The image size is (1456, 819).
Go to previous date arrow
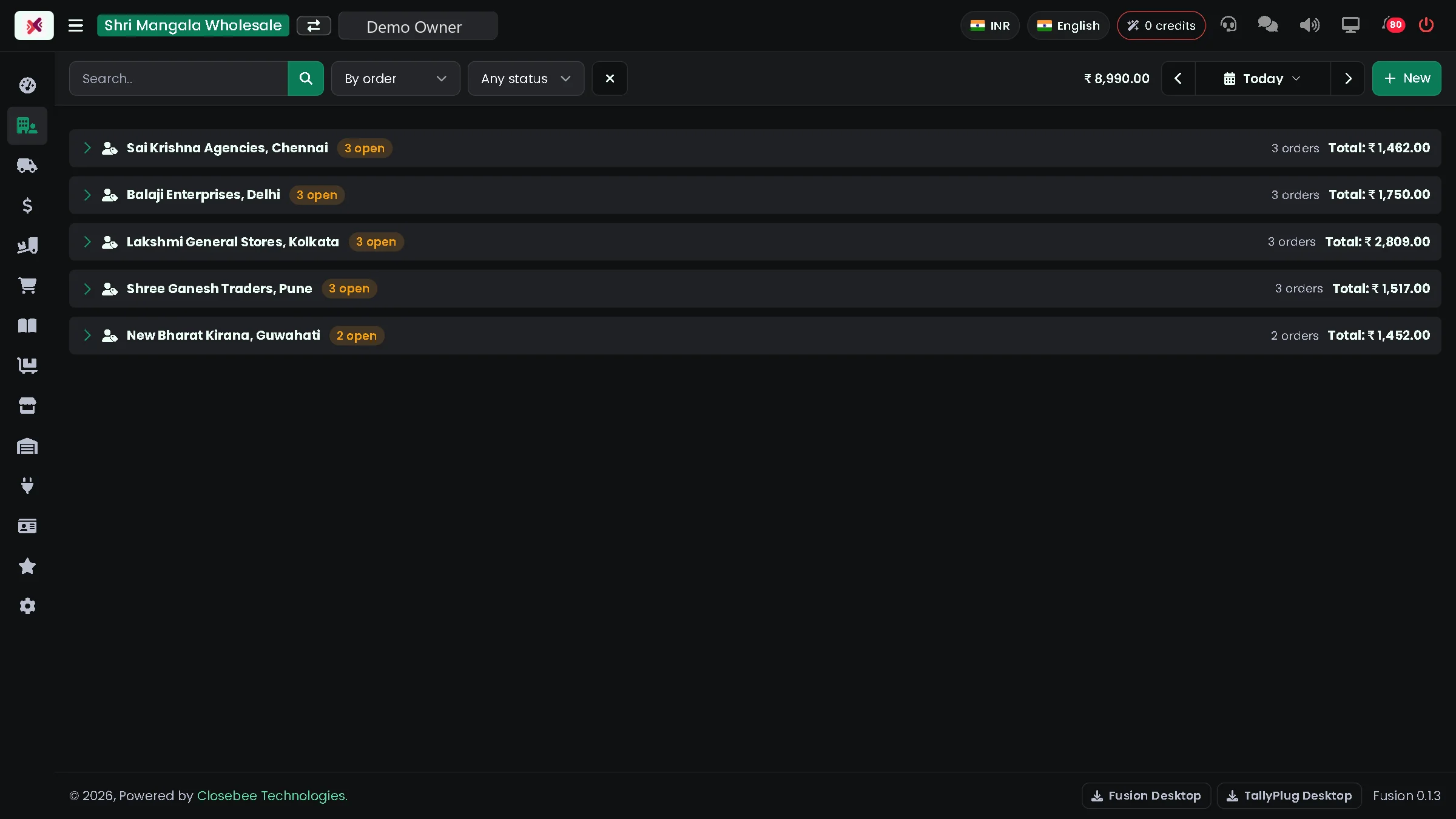(1178, 78)
